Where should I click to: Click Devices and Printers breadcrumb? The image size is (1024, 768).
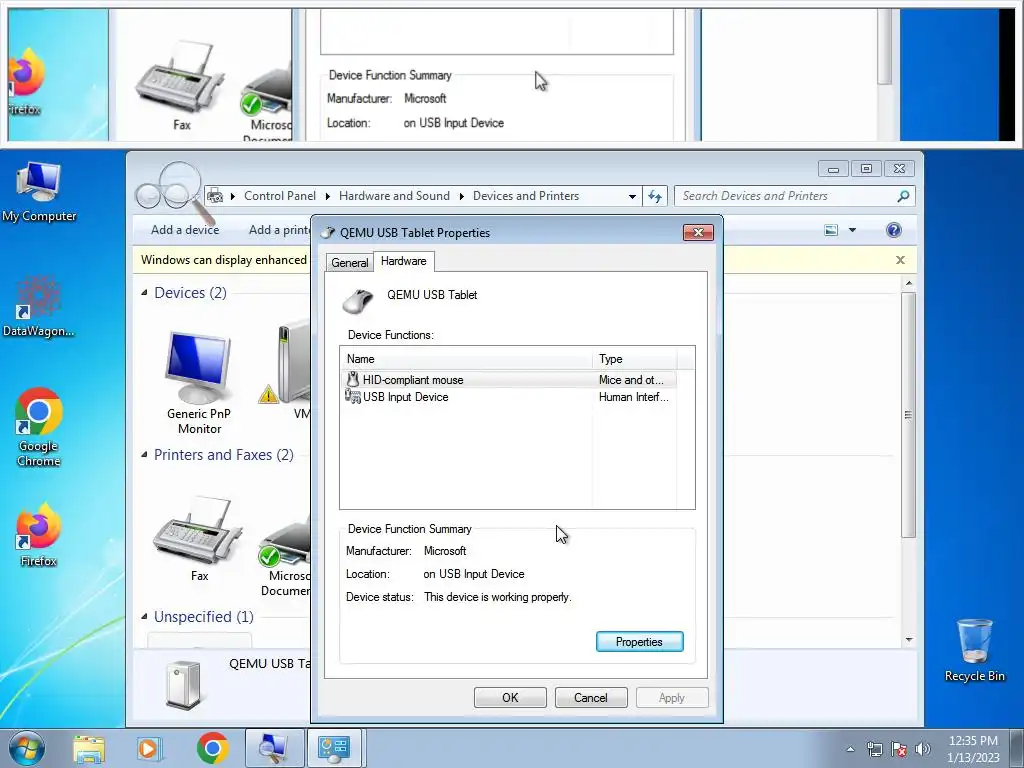point(526,196)
